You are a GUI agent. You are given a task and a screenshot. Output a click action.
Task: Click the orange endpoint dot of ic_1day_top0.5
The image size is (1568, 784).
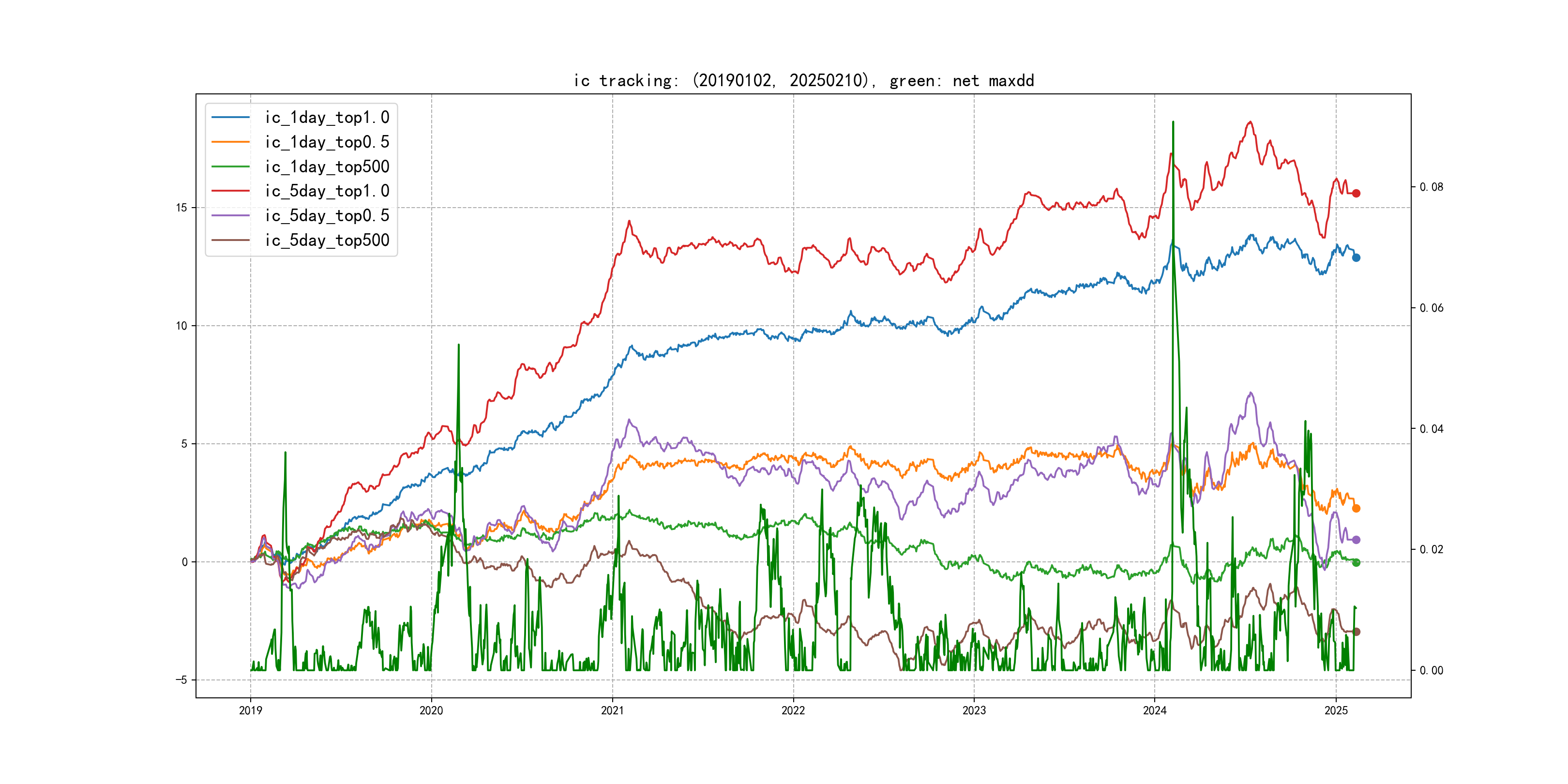1356,508
